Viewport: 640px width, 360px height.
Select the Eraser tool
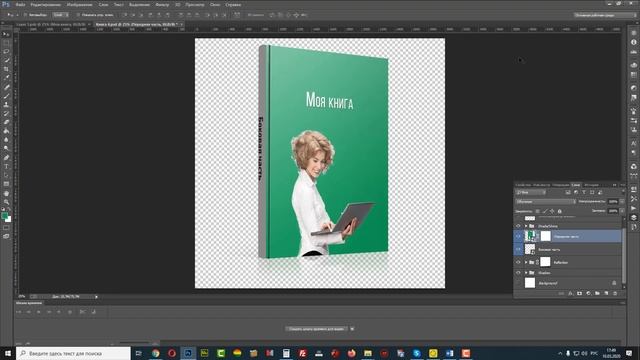(6, 122)
